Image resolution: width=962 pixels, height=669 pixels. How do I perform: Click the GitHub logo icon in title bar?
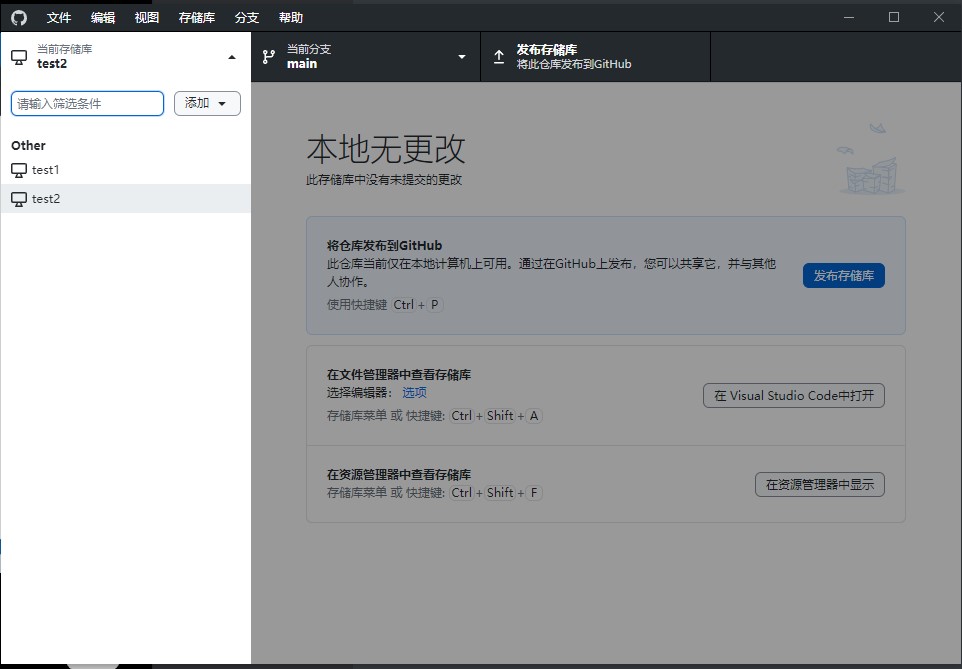(19, 17)
